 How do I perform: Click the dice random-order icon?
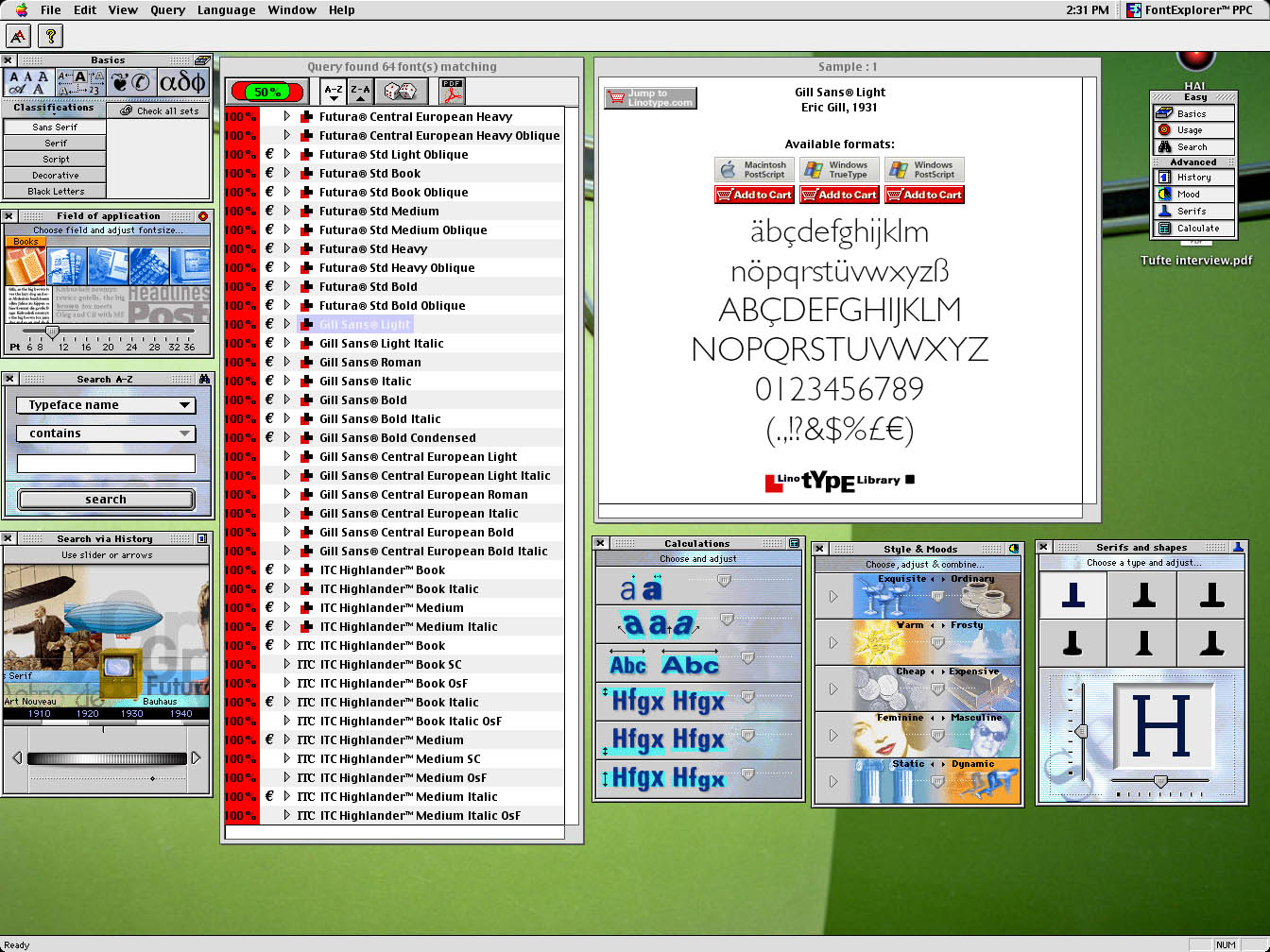pyautogui.click(x=400, y=92)
